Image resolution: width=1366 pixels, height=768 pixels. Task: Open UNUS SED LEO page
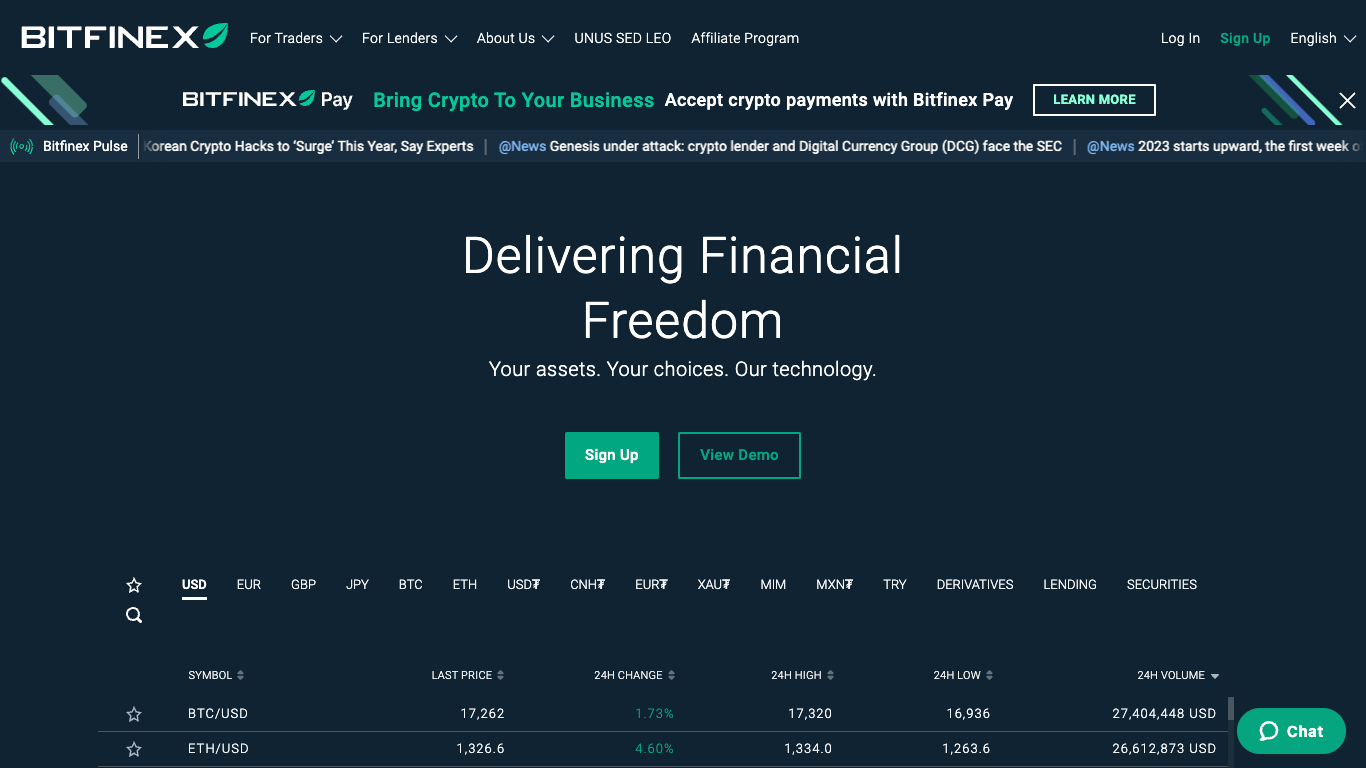[623, 38]
